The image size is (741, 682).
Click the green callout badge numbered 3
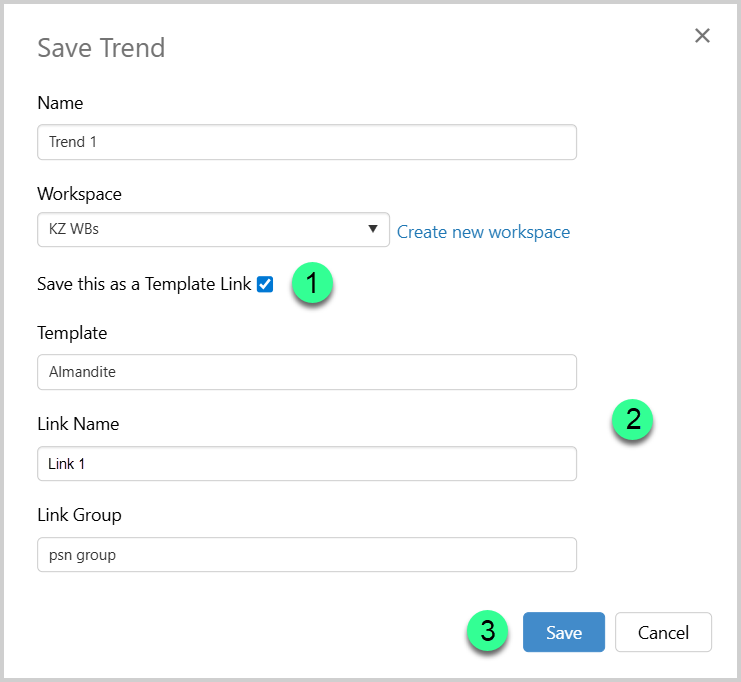point(487,631)
